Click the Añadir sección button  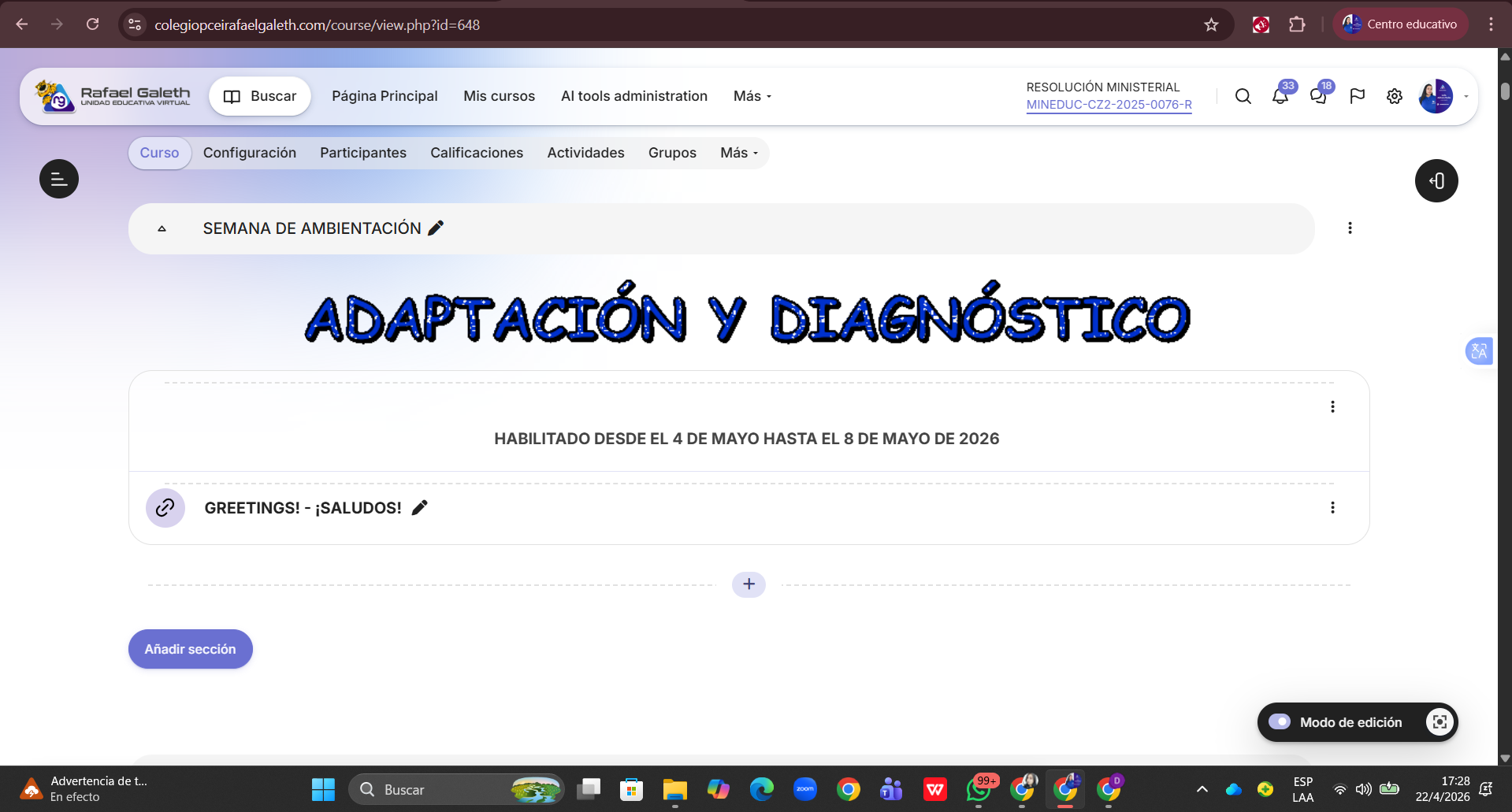pos(190,649)
